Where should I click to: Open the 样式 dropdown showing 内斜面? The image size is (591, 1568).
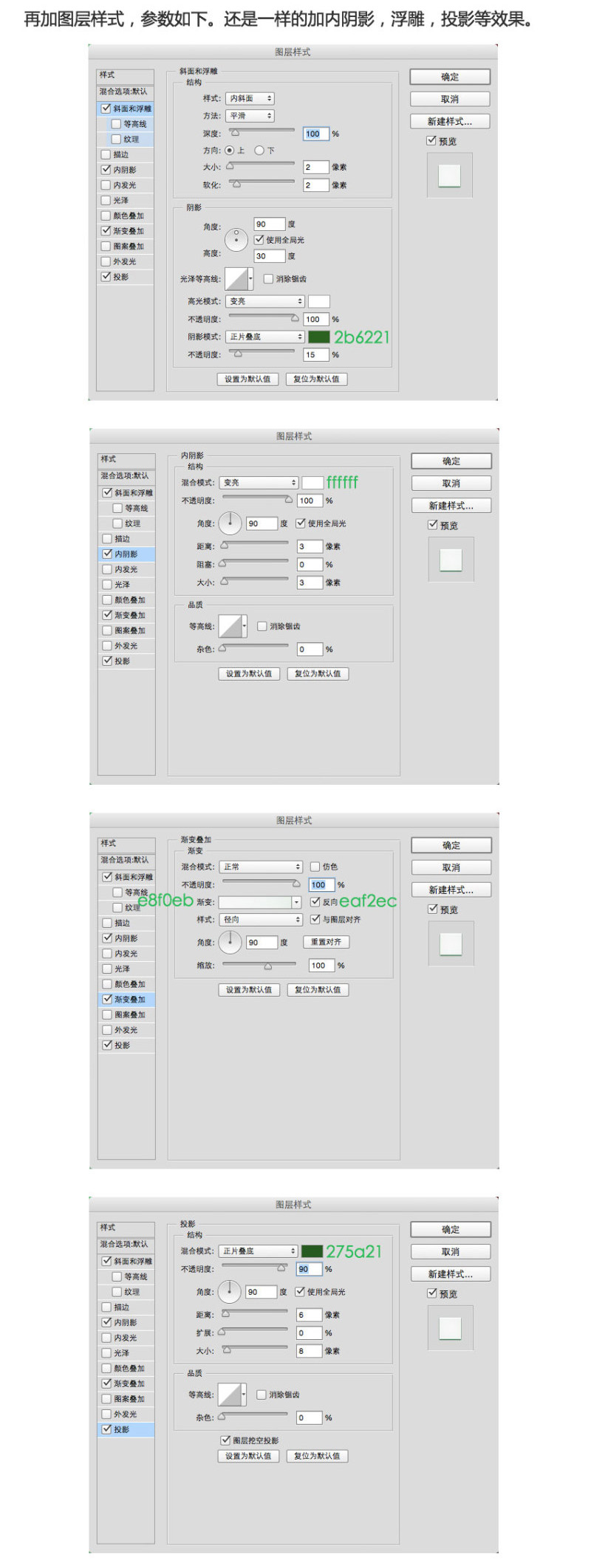point(250,98)
